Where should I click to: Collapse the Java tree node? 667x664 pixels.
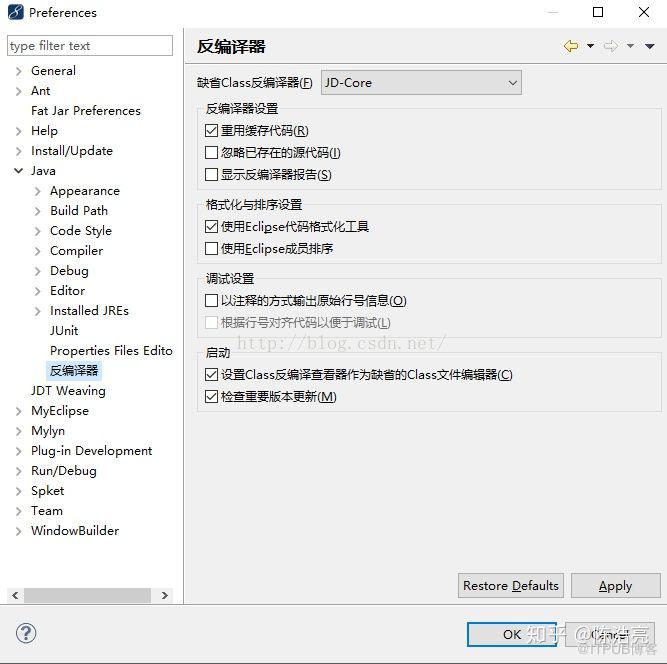[x=18, y=171]
